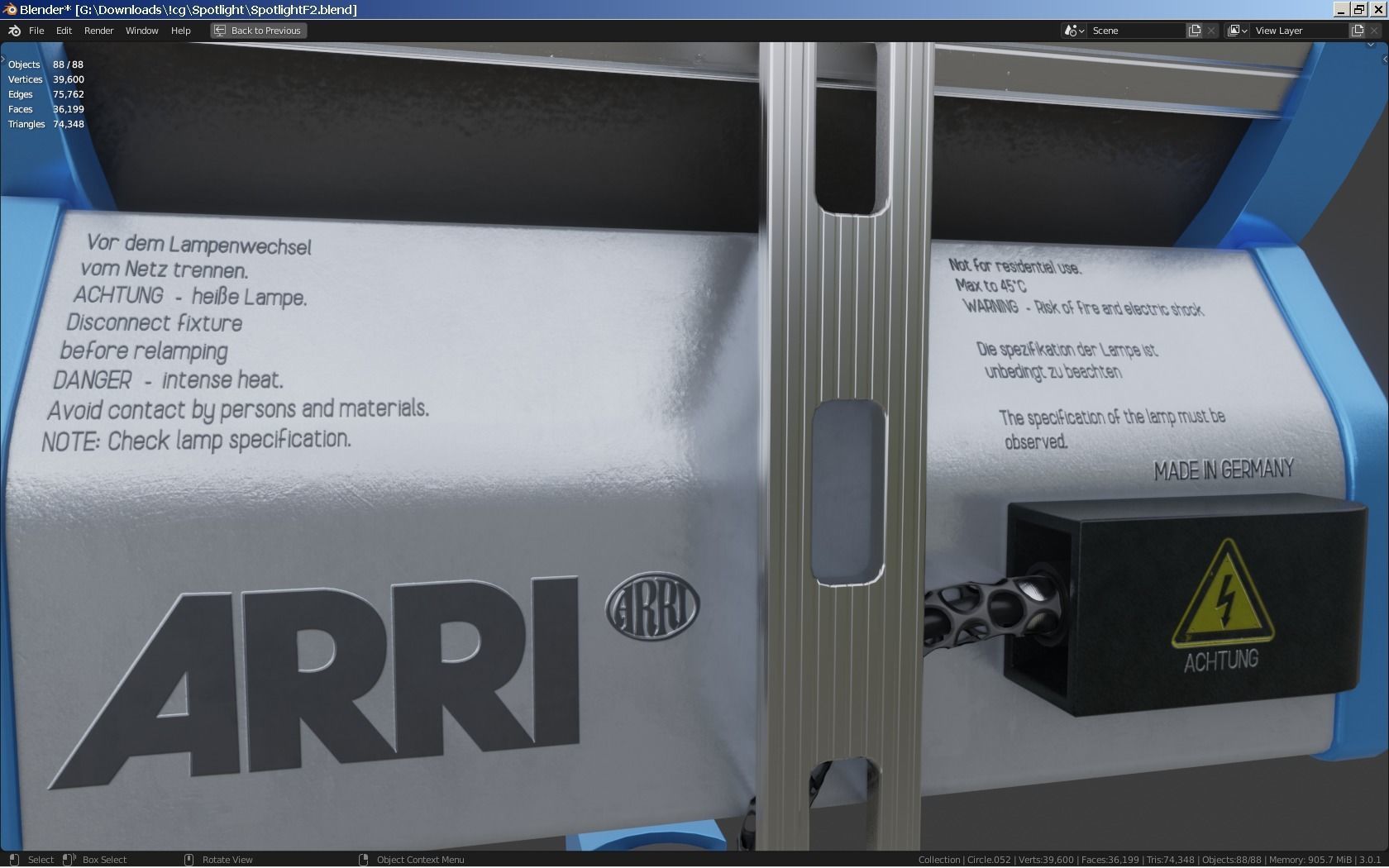Screen dimensions: 1389x868
Task: Click the Select mouse icon in status bar
Action: pyautogui.click(x=14, y=860)
